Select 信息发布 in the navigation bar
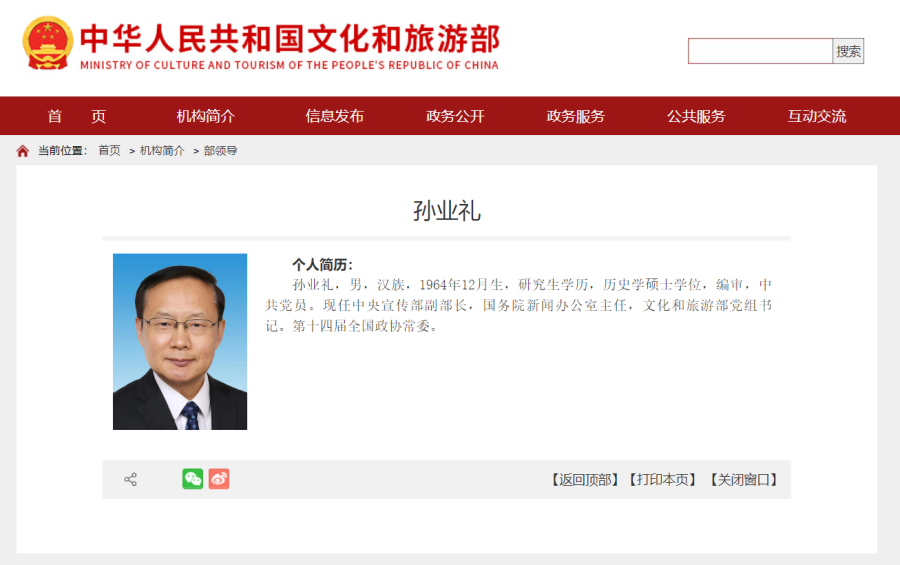The image size is (900, 565). (335, 116)
